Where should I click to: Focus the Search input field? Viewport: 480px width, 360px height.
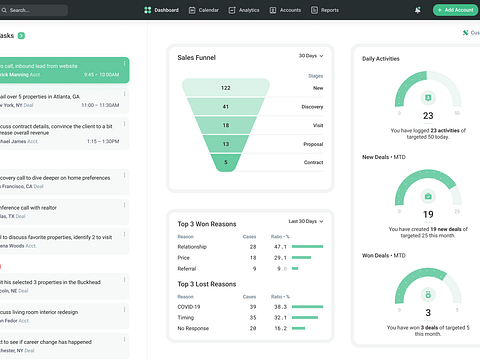33,10
